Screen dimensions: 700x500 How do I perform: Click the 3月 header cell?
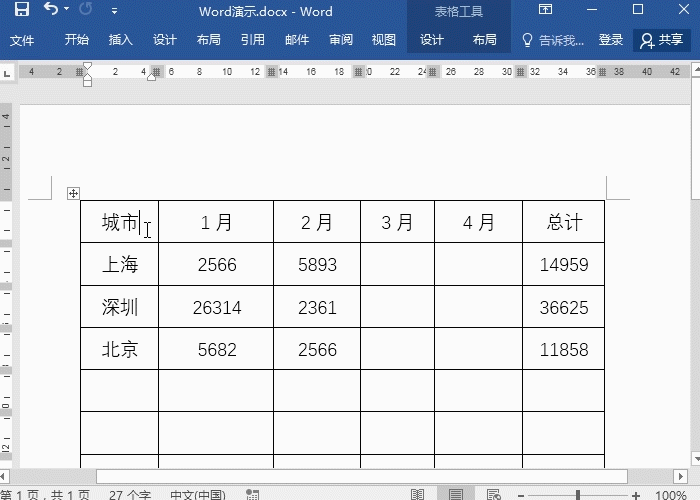pyautogui.click(x=397, y=222)
